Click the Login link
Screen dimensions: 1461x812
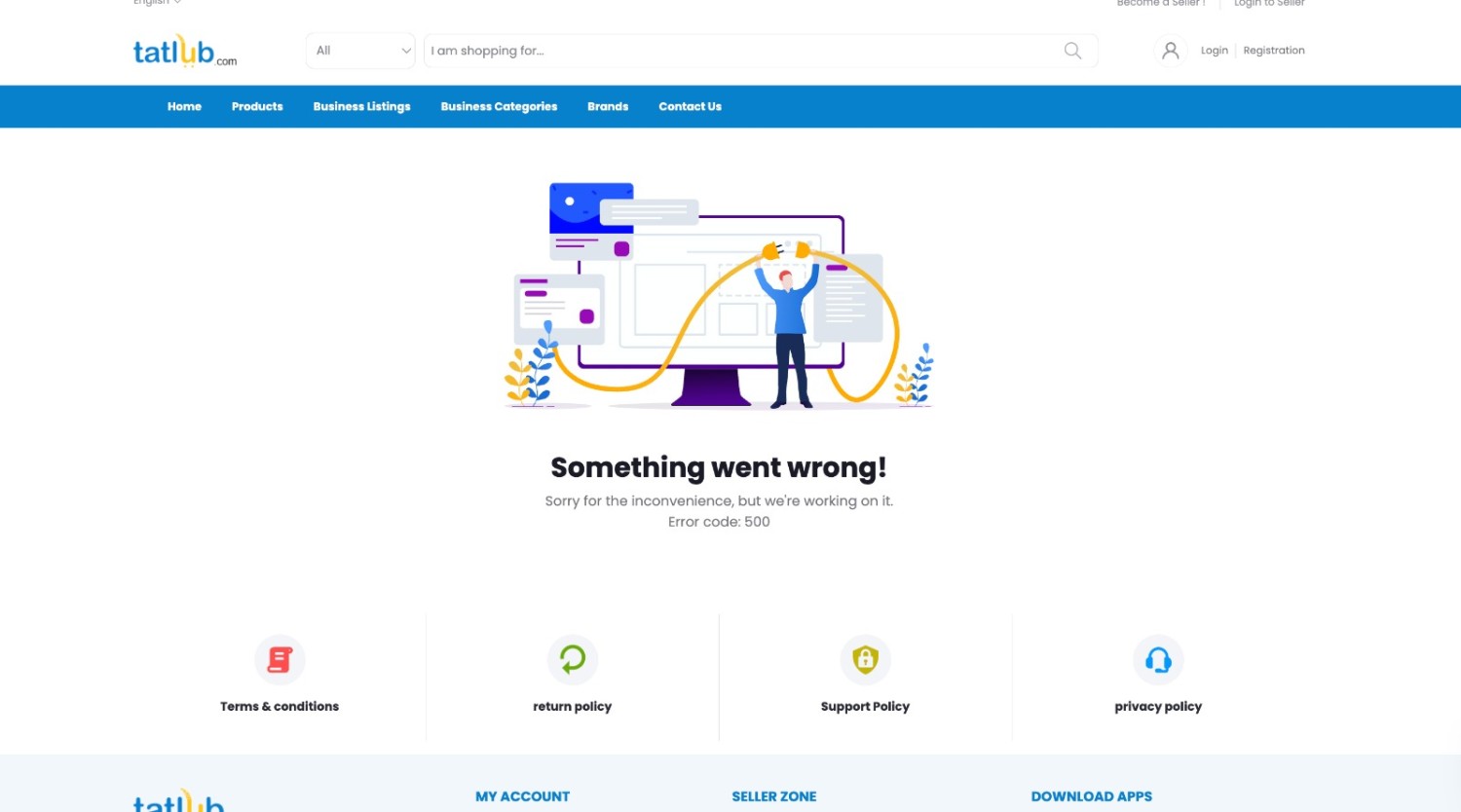pyautogui.click(x=1214, y=51)
